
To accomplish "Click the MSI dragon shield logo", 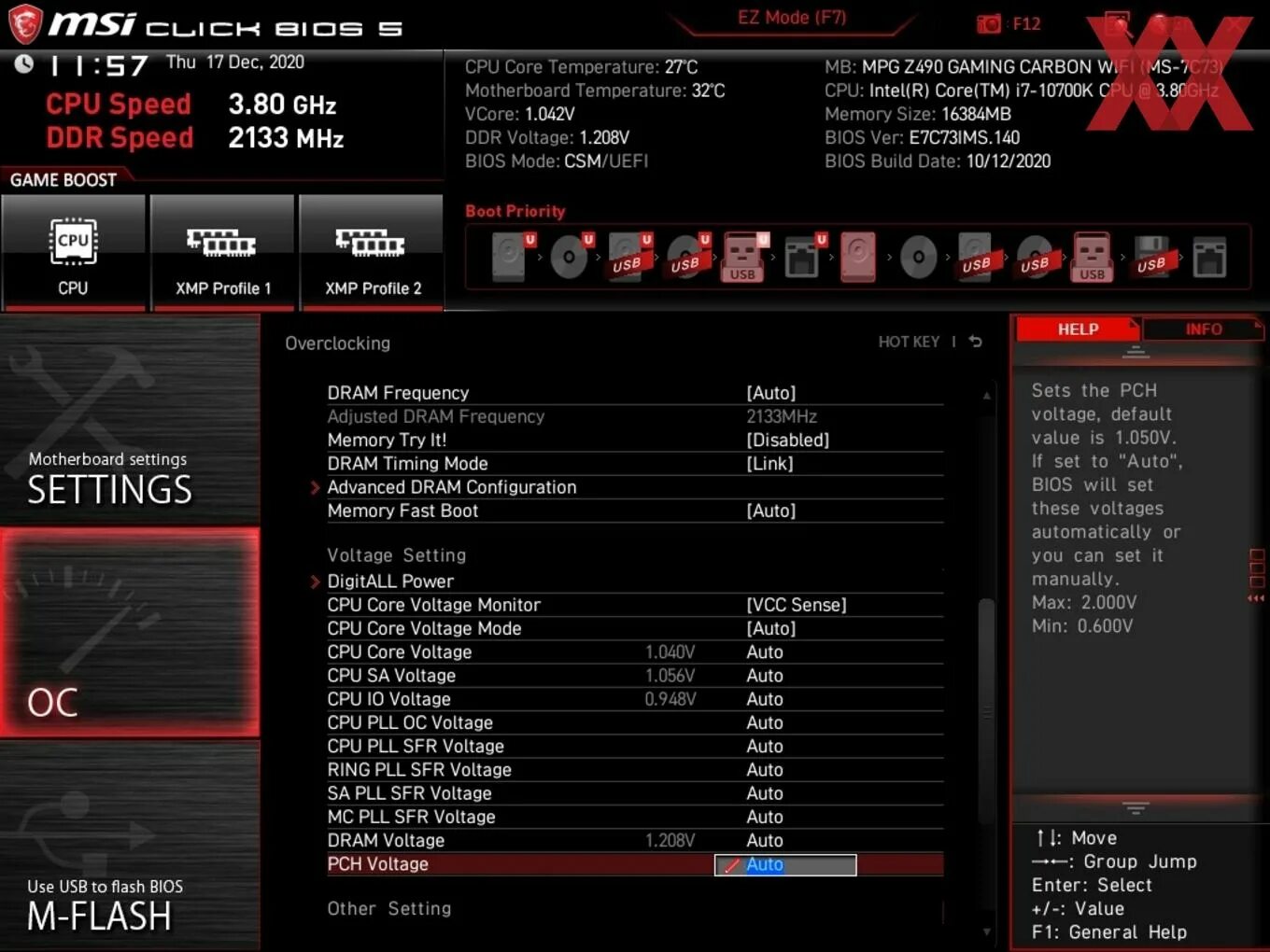I will pyautogui.click(x=25, y=24).
